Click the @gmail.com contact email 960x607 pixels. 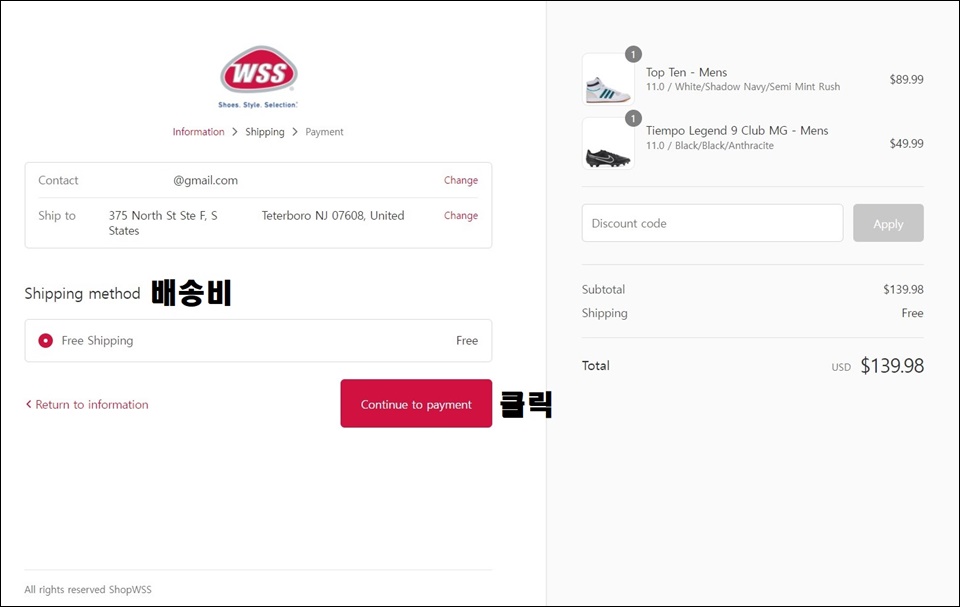click(205, 180)
